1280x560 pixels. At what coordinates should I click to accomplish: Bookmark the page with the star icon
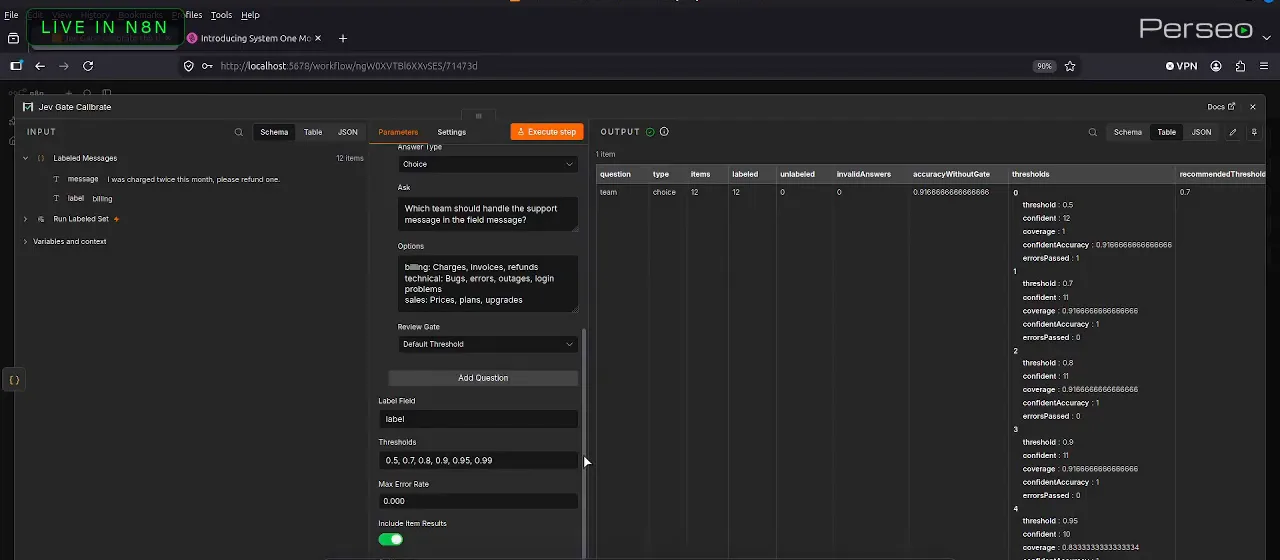[1070, 66]
